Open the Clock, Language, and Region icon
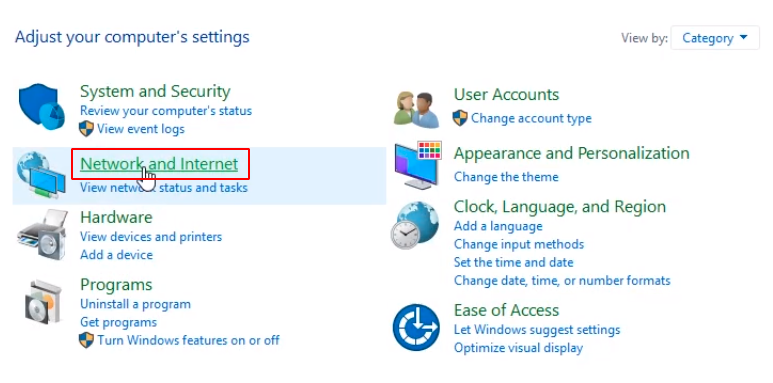The width and height of the screenshot is (773, 383). click(415, 225)
